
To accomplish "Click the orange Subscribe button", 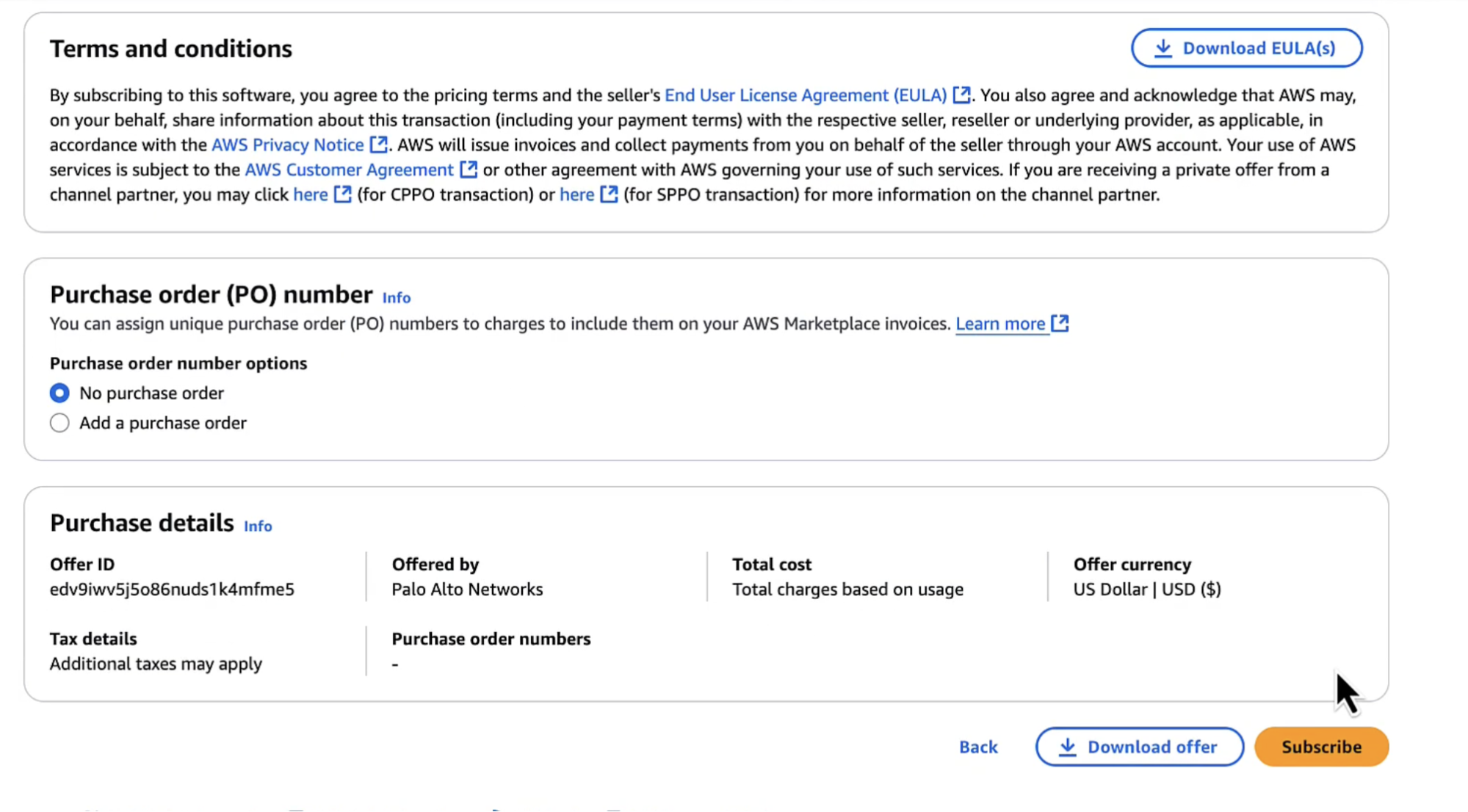I will click(x=1321, y=747).
